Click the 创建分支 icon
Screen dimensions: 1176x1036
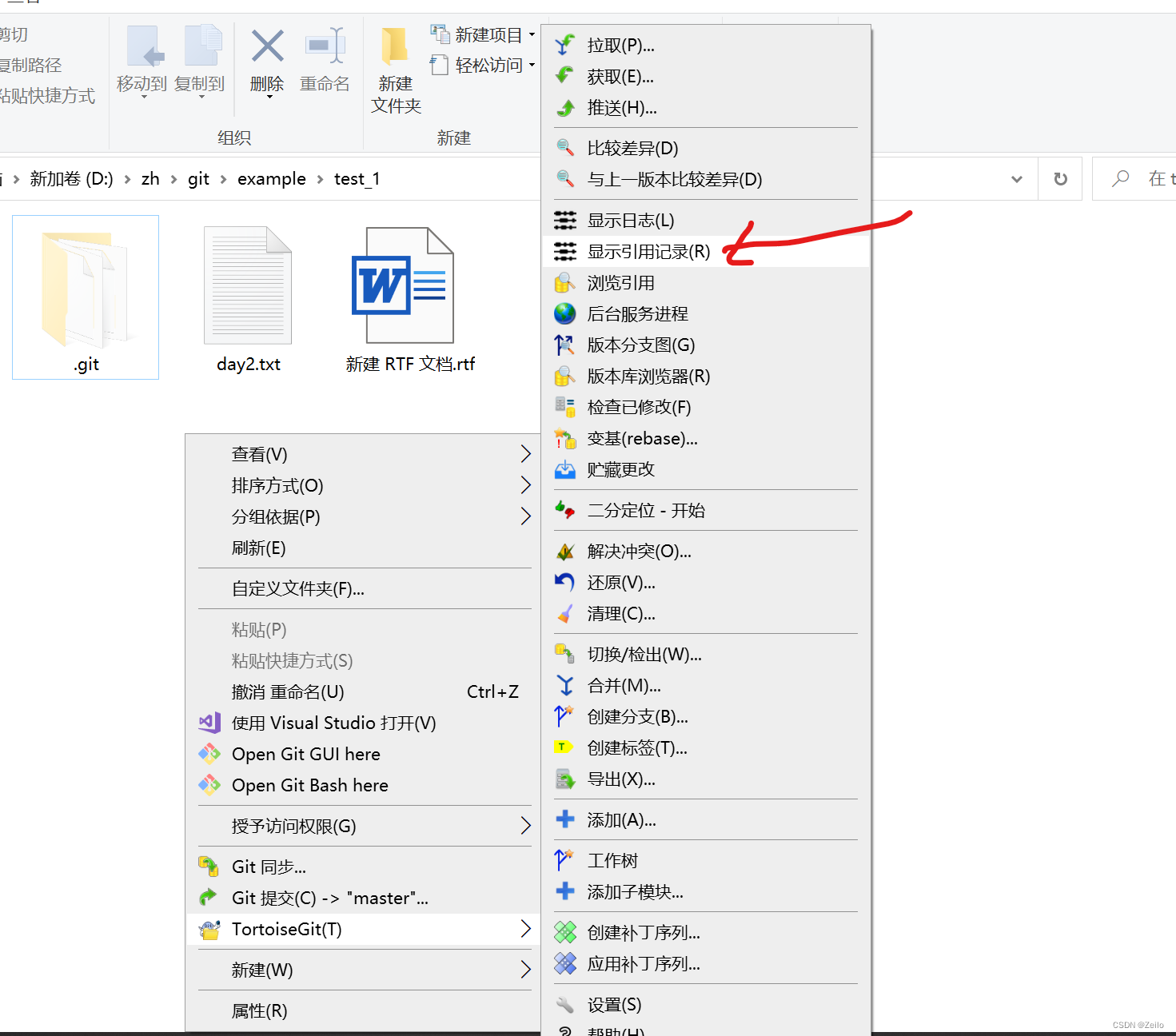(x=565, y=716)
